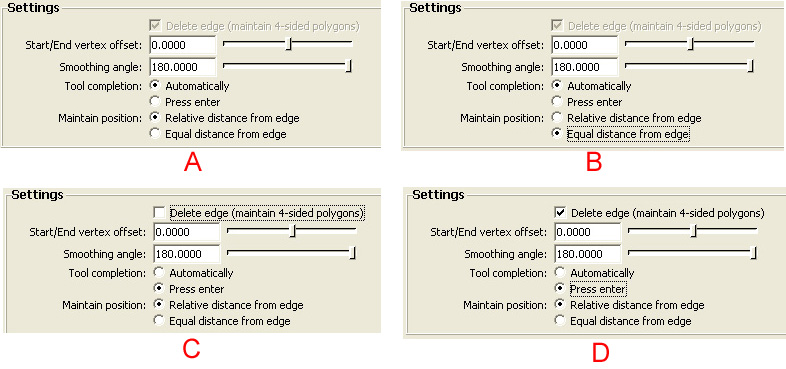Select Equal distance from edge in panel A
Screen dimensions: 786x369
click(156, 134)
